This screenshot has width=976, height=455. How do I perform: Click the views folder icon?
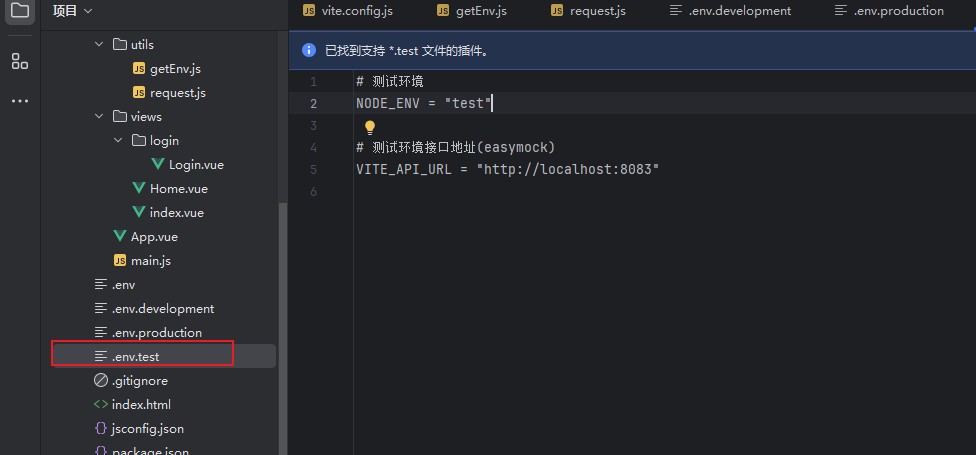(120, 116)
